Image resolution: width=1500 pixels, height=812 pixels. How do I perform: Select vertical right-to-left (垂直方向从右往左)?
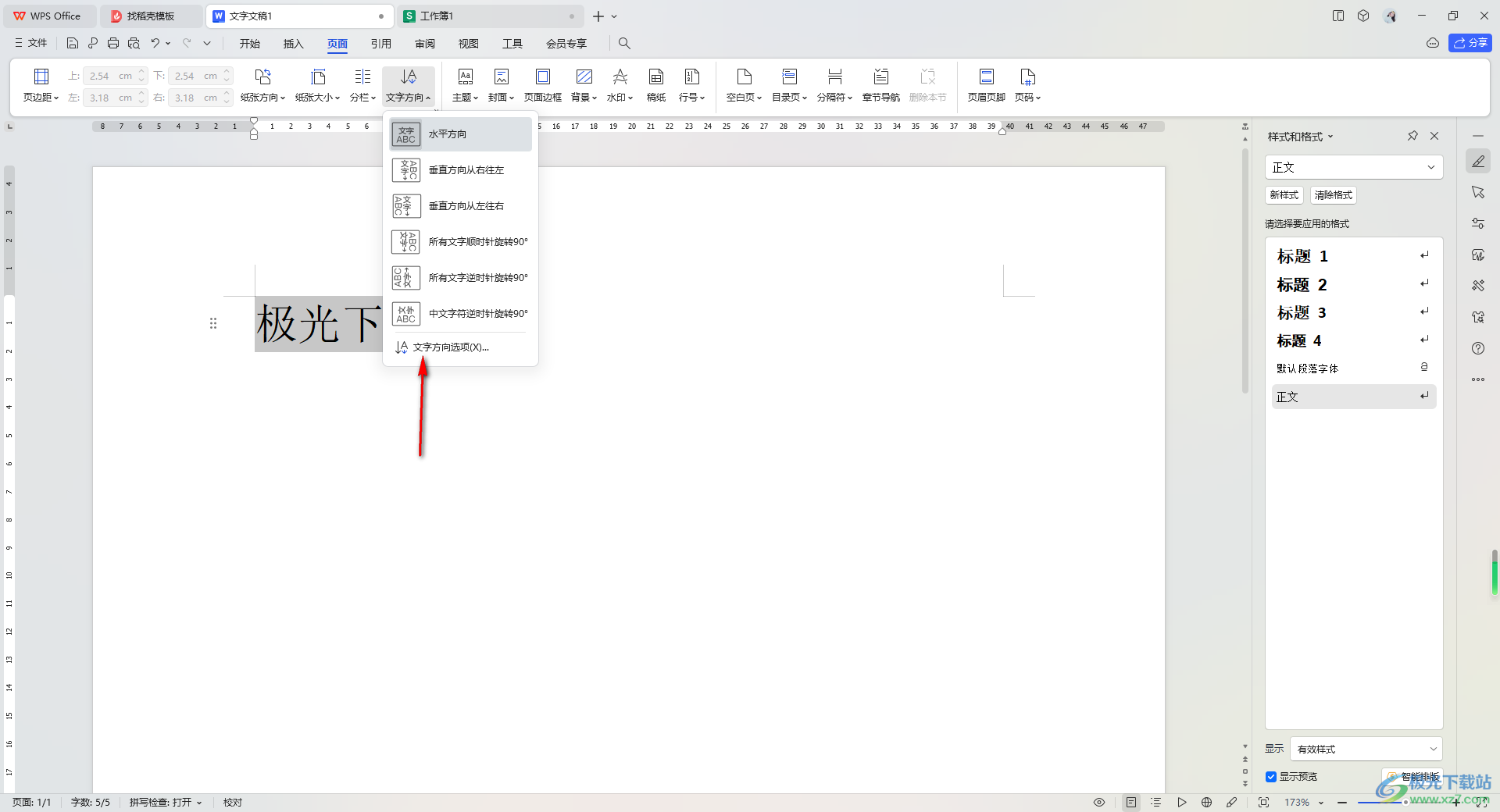pyautogui.click(x=460, y=170)
